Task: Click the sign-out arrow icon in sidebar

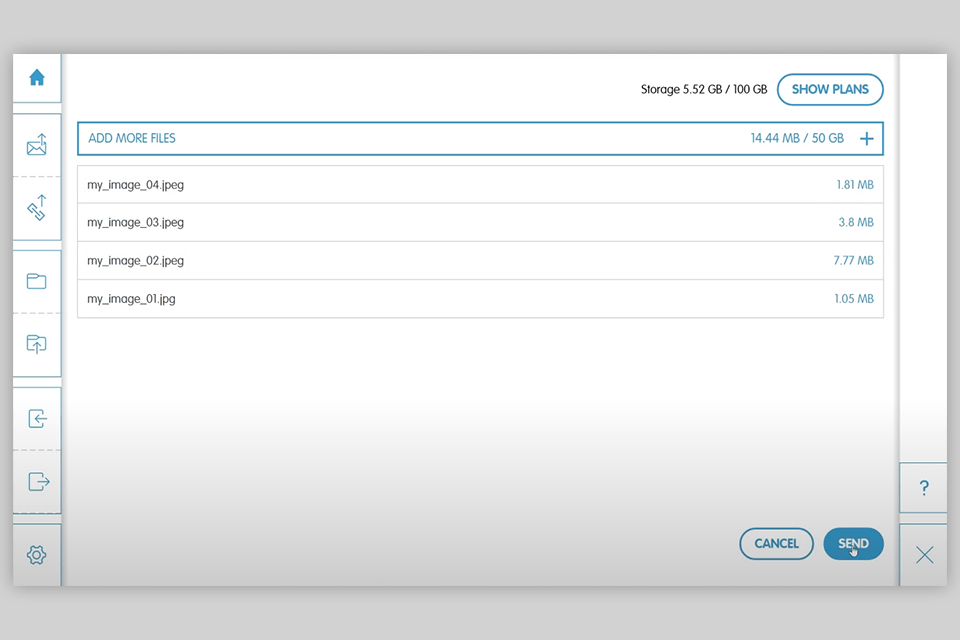Action: tap(38, 482)
